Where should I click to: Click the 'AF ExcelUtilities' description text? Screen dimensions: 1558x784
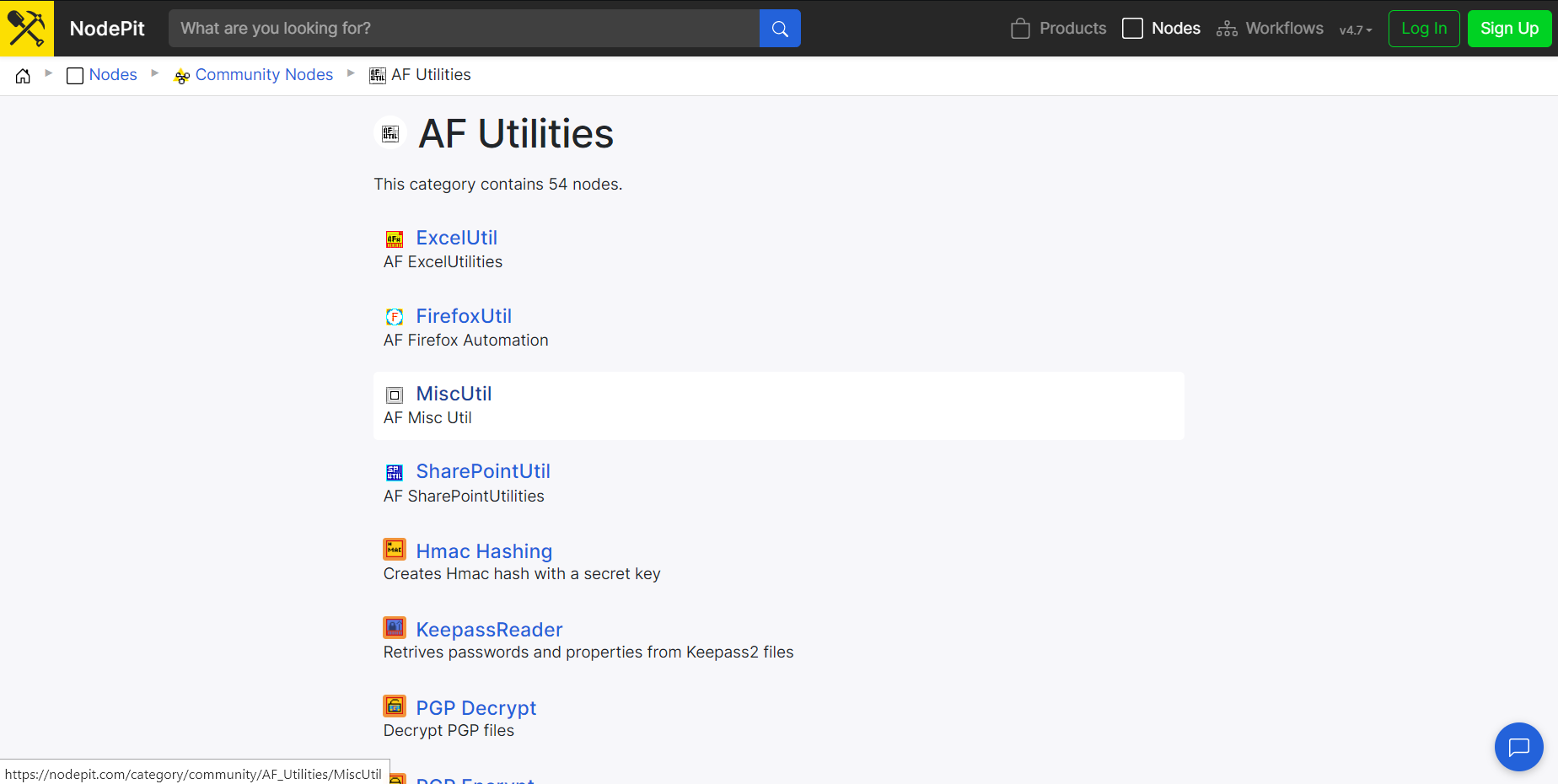tap(443, 262)
